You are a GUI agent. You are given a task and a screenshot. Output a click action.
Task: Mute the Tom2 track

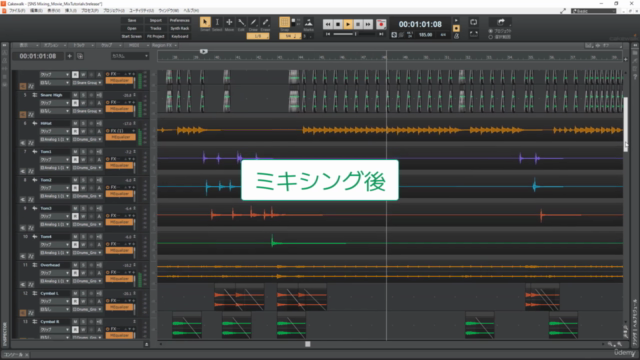pos(75,180)
